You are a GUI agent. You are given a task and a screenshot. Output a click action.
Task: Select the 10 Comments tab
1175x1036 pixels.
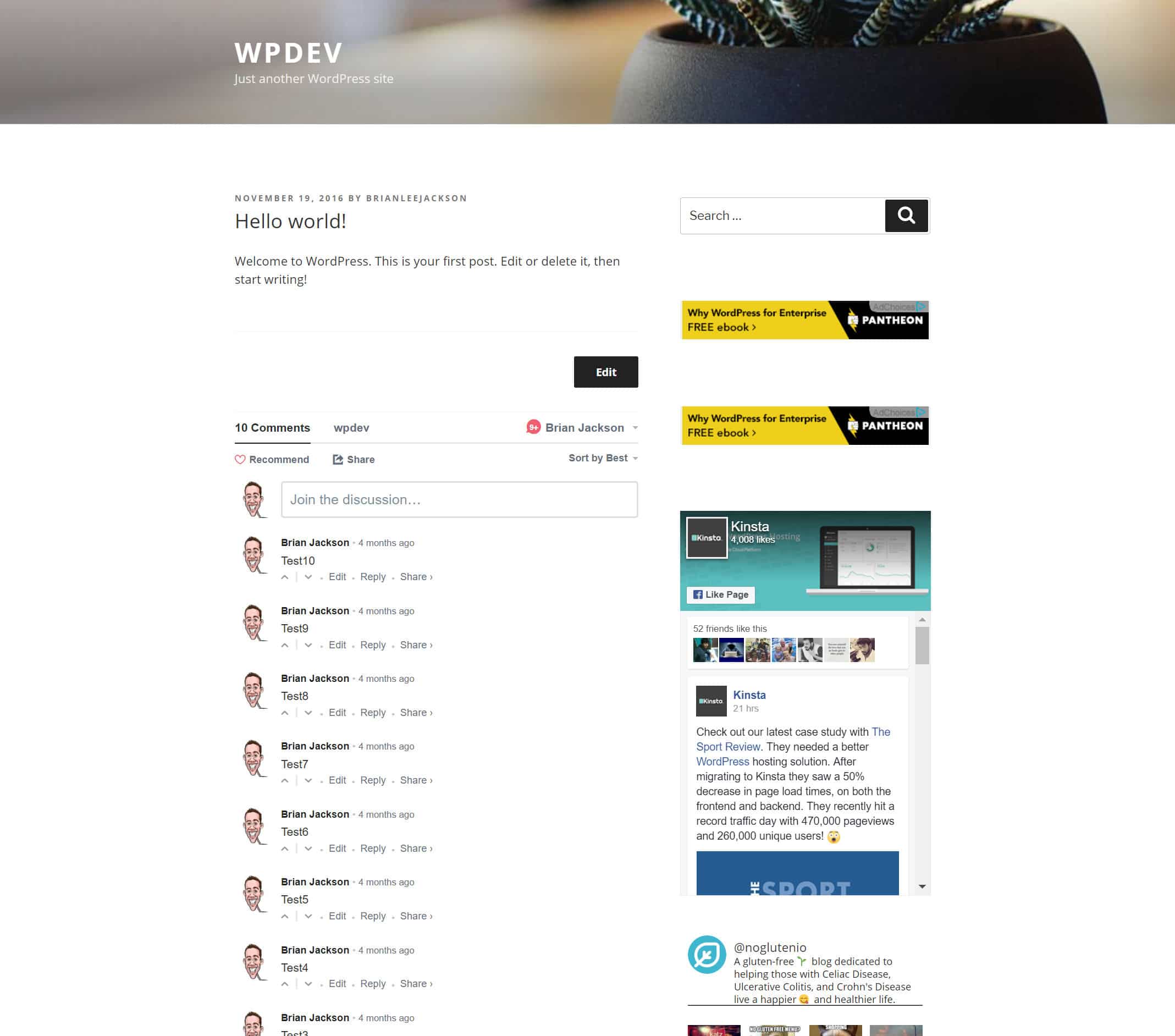[272, 427]
